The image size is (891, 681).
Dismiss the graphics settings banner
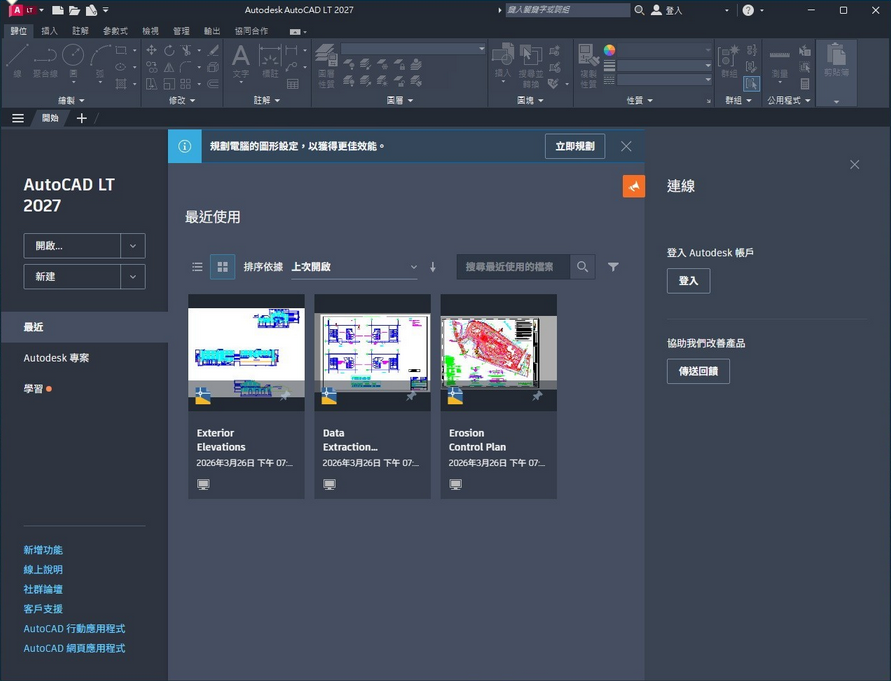[x=626, y=146]
